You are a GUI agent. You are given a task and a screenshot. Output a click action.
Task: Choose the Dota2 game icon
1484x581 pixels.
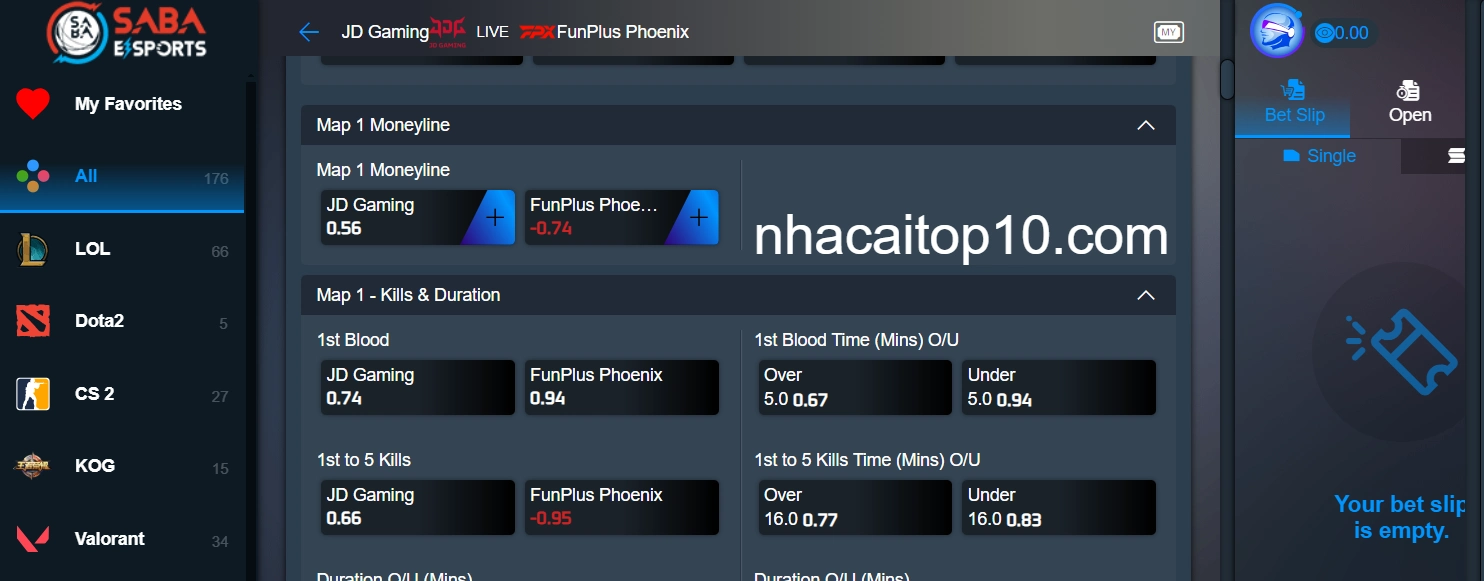(x=32, y=321)
